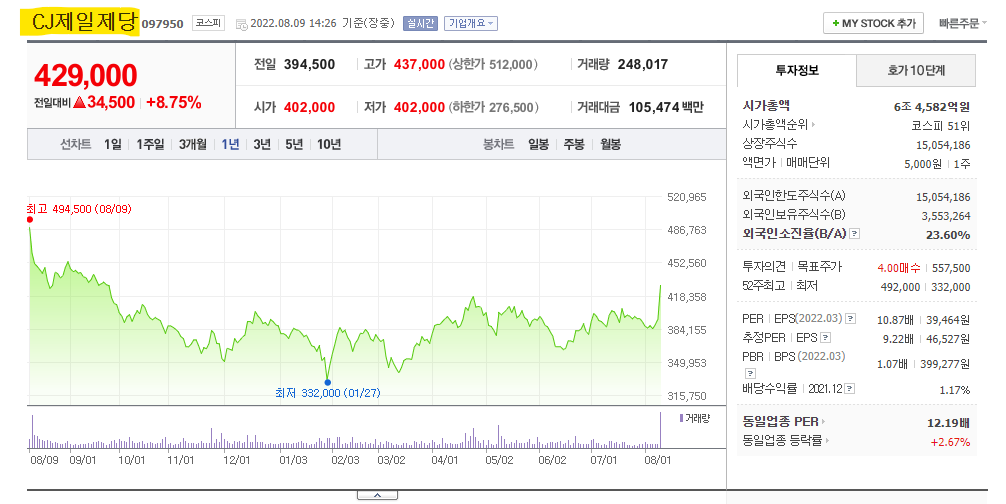Click the current price 429,000
Image resolution: width=1006 pixels, height=504 pixels.
click(x=85, y=76)
